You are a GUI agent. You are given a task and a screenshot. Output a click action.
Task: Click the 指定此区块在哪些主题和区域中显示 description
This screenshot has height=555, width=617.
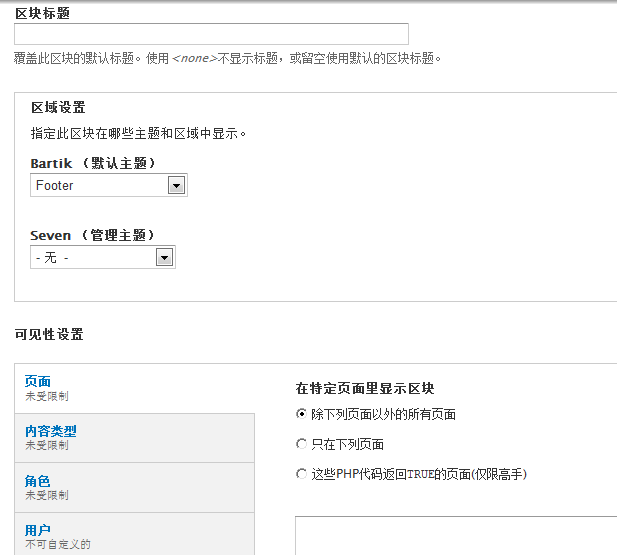tap(139, 133)
